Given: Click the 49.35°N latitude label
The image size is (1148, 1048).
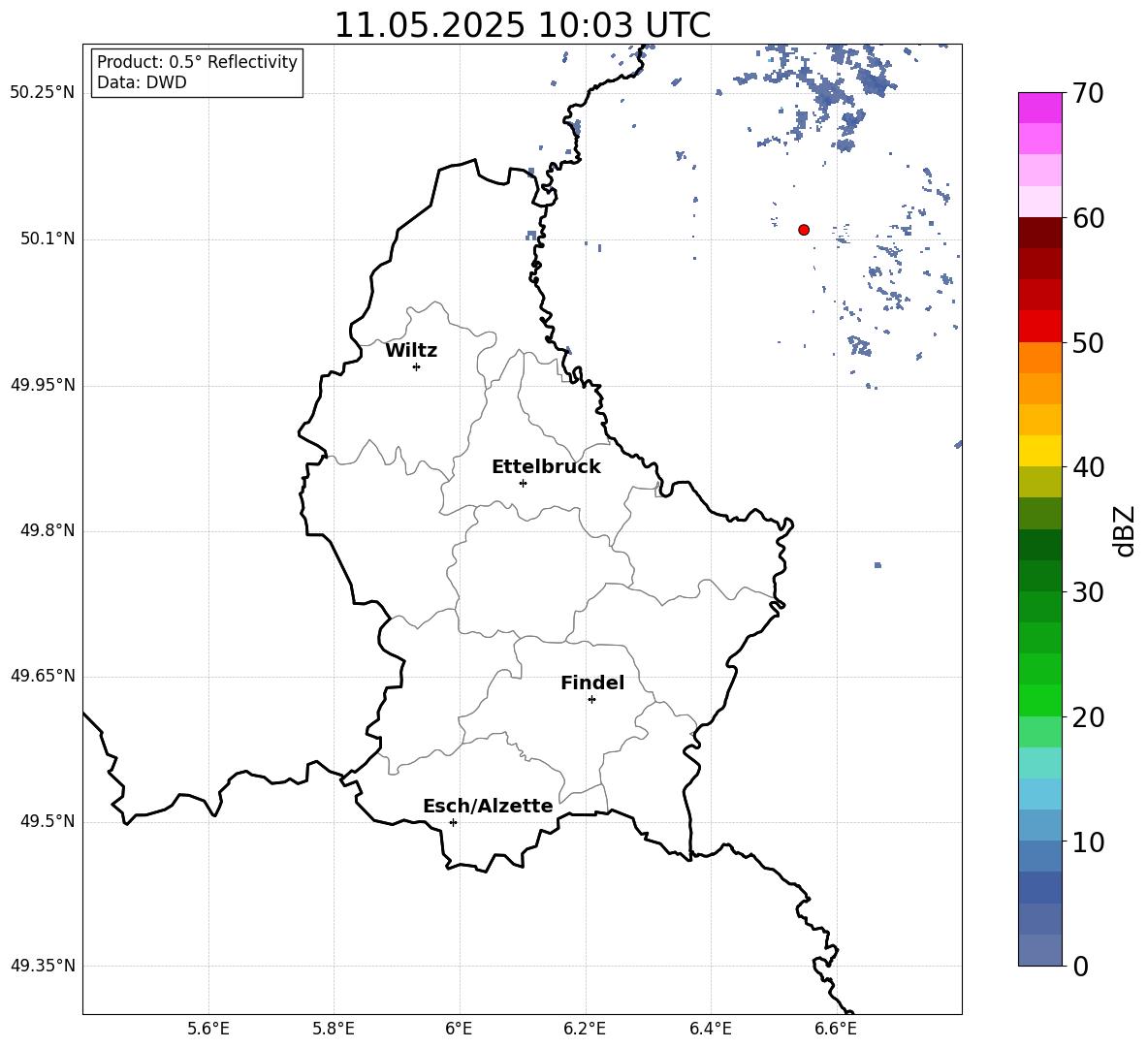Looking at the screenshot, I should (x=43, y=966).
